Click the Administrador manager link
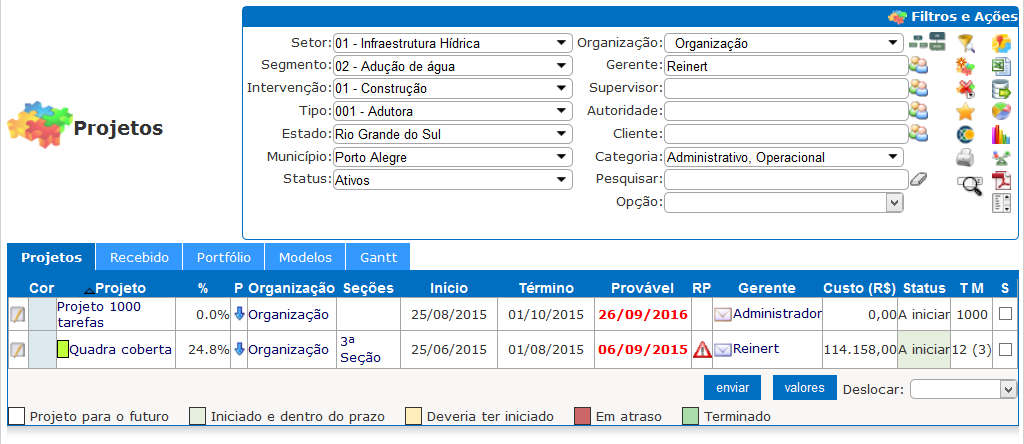 (x=778, y=313)
